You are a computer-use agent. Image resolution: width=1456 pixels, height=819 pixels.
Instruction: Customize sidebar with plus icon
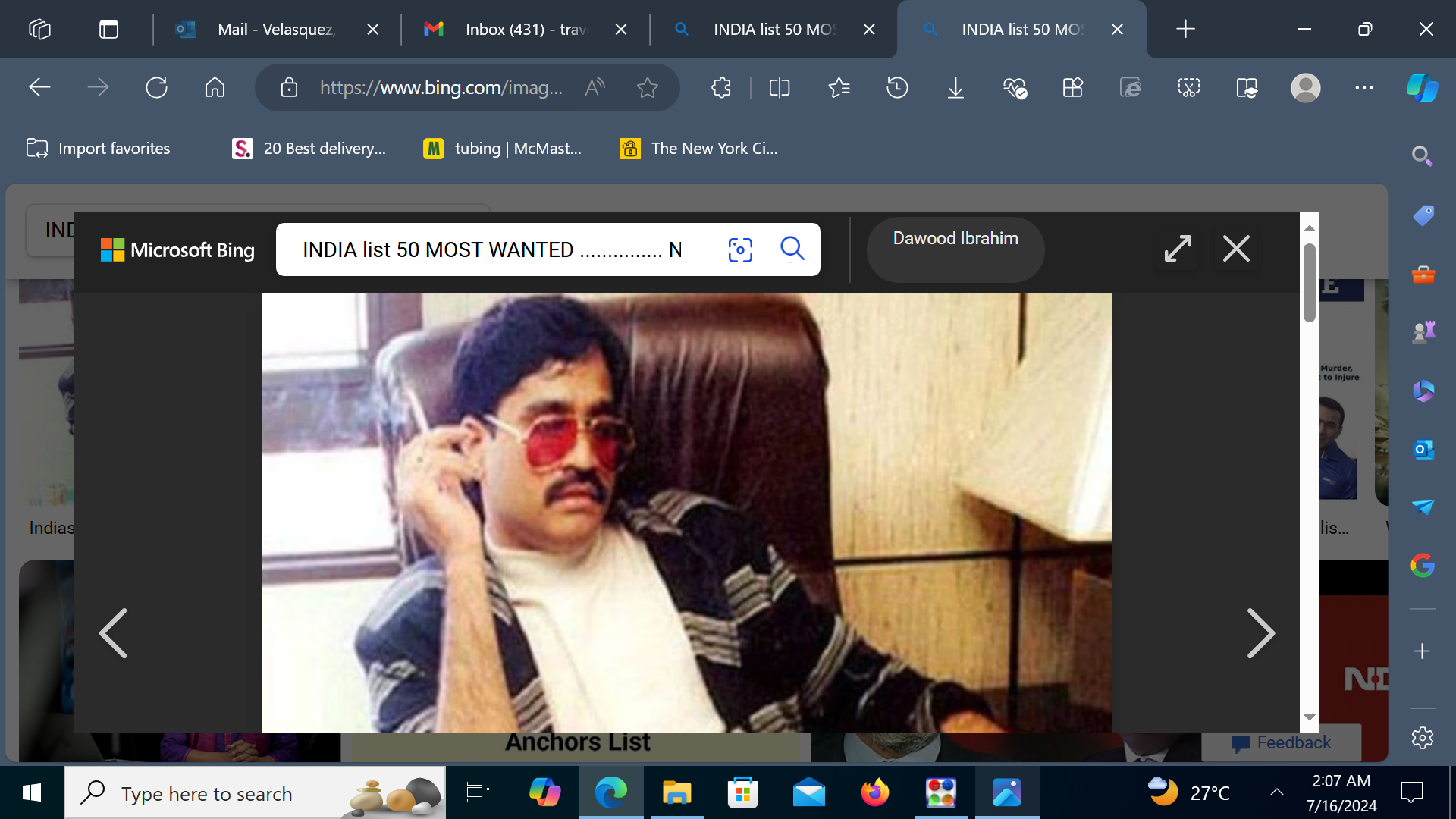(x=1422, y=652)
